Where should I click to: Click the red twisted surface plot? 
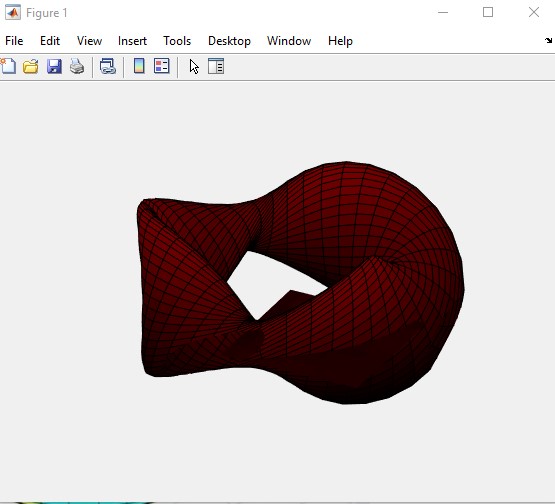[301, 283]
